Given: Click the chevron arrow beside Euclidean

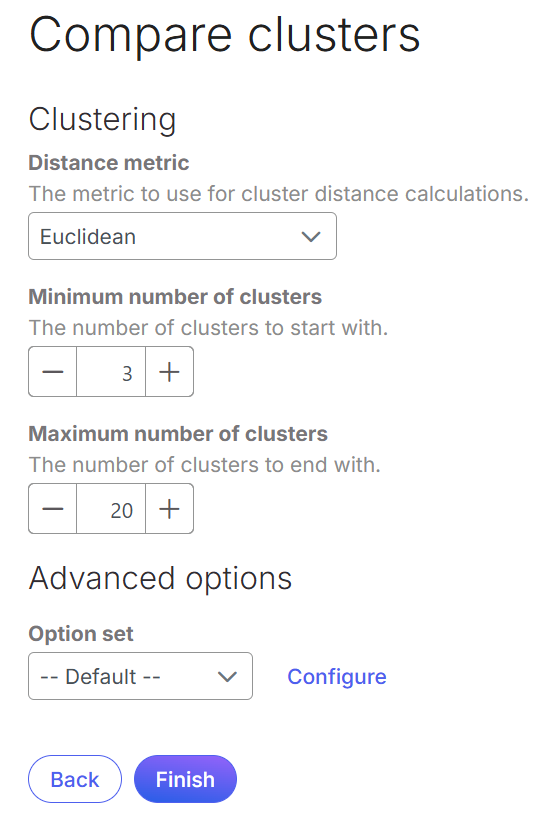Looking at the screenshot, I should click(311, 237).
